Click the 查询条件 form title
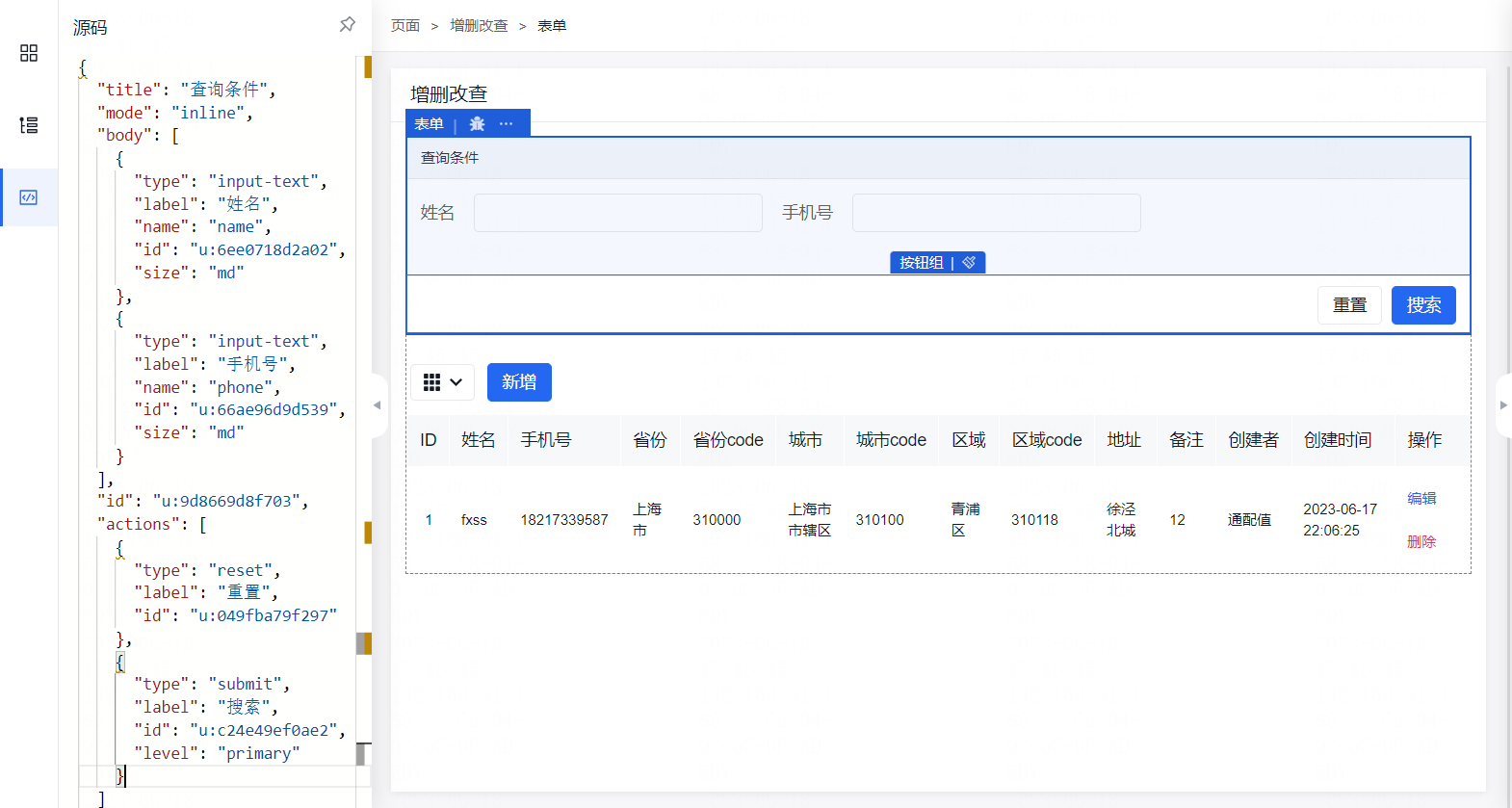 (450, 158)
